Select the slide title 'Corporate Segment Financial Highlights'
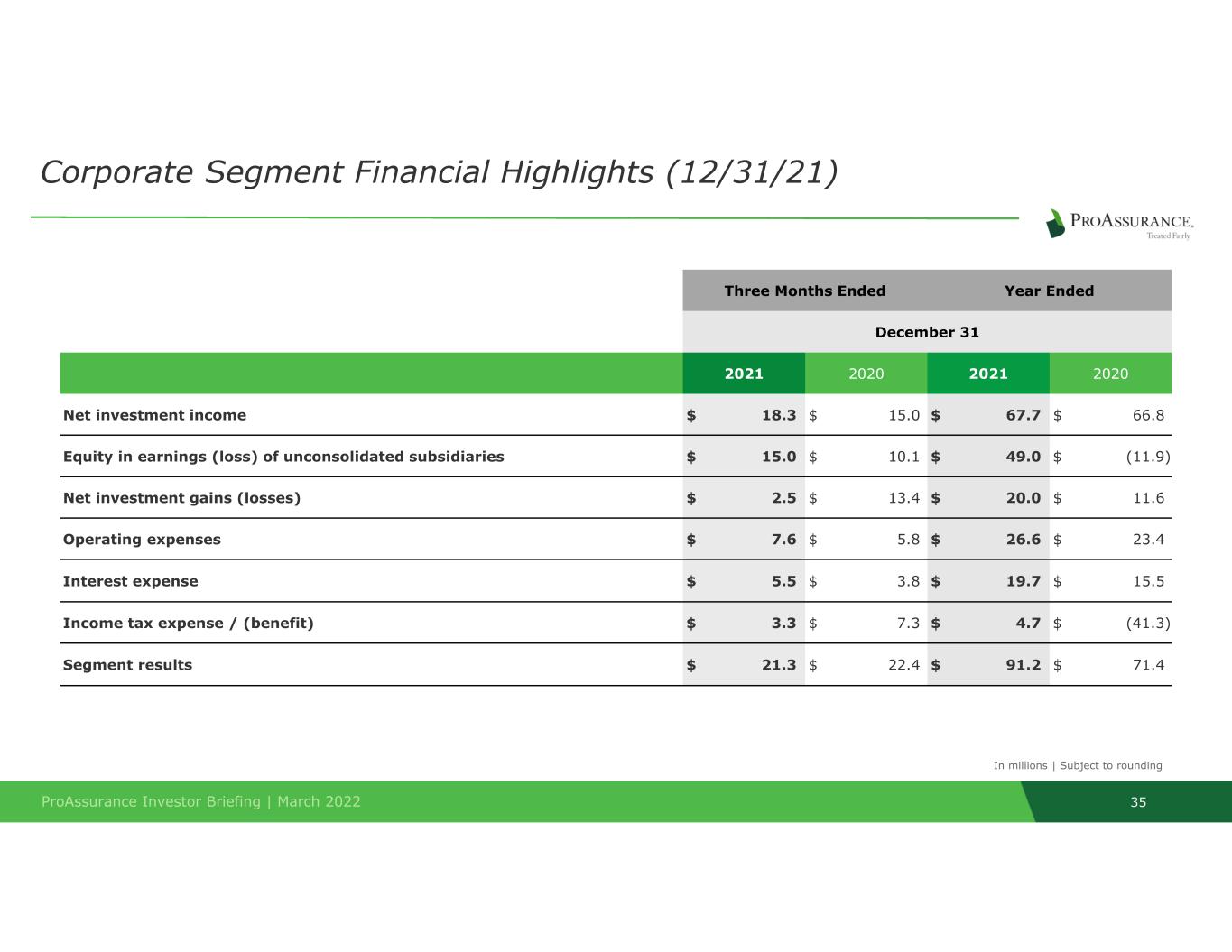Screen dimensions: 1232x952 (439, 171)
